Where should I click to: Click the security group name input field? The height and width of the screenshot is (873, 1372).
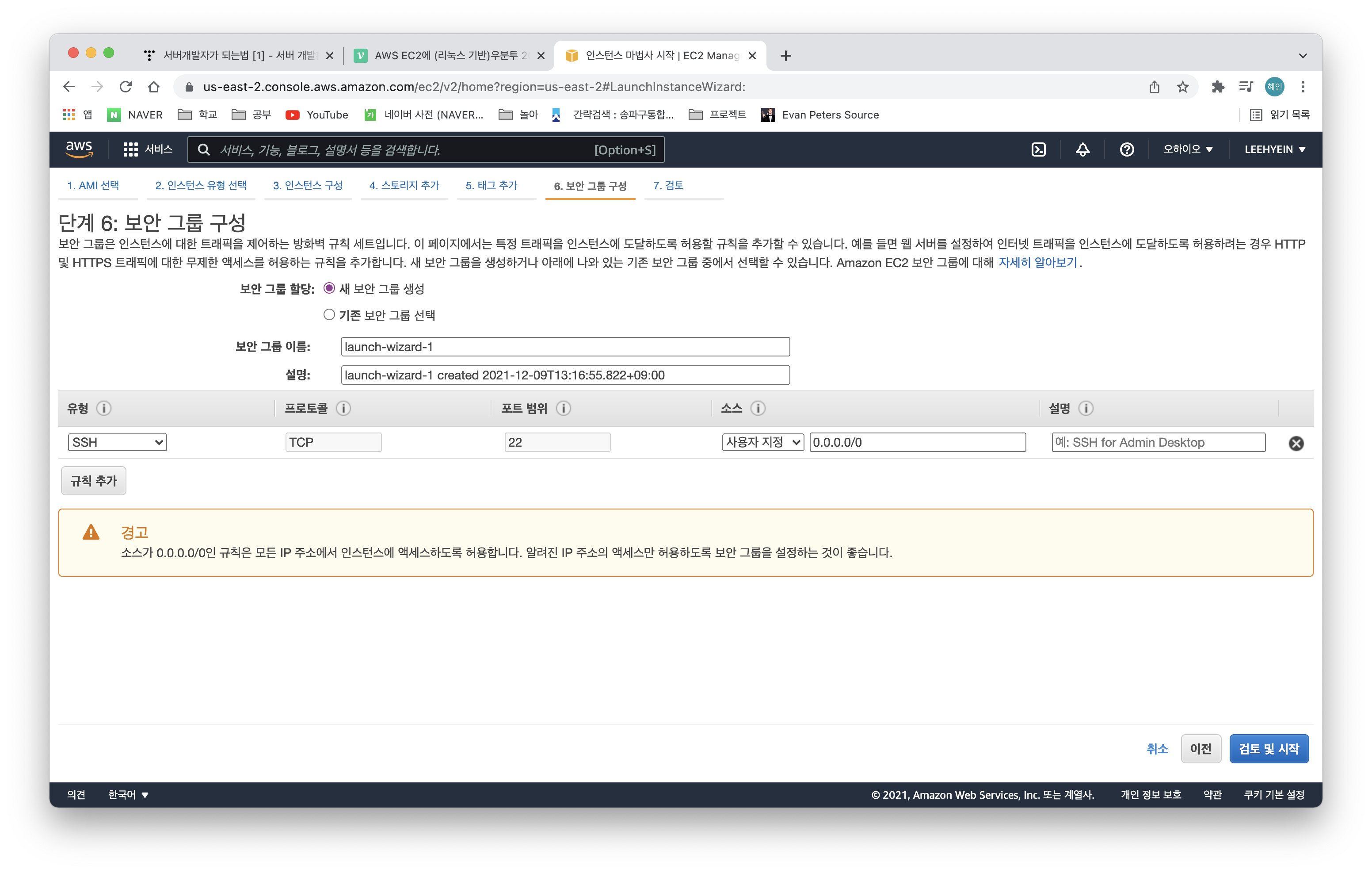click(564, 347)
